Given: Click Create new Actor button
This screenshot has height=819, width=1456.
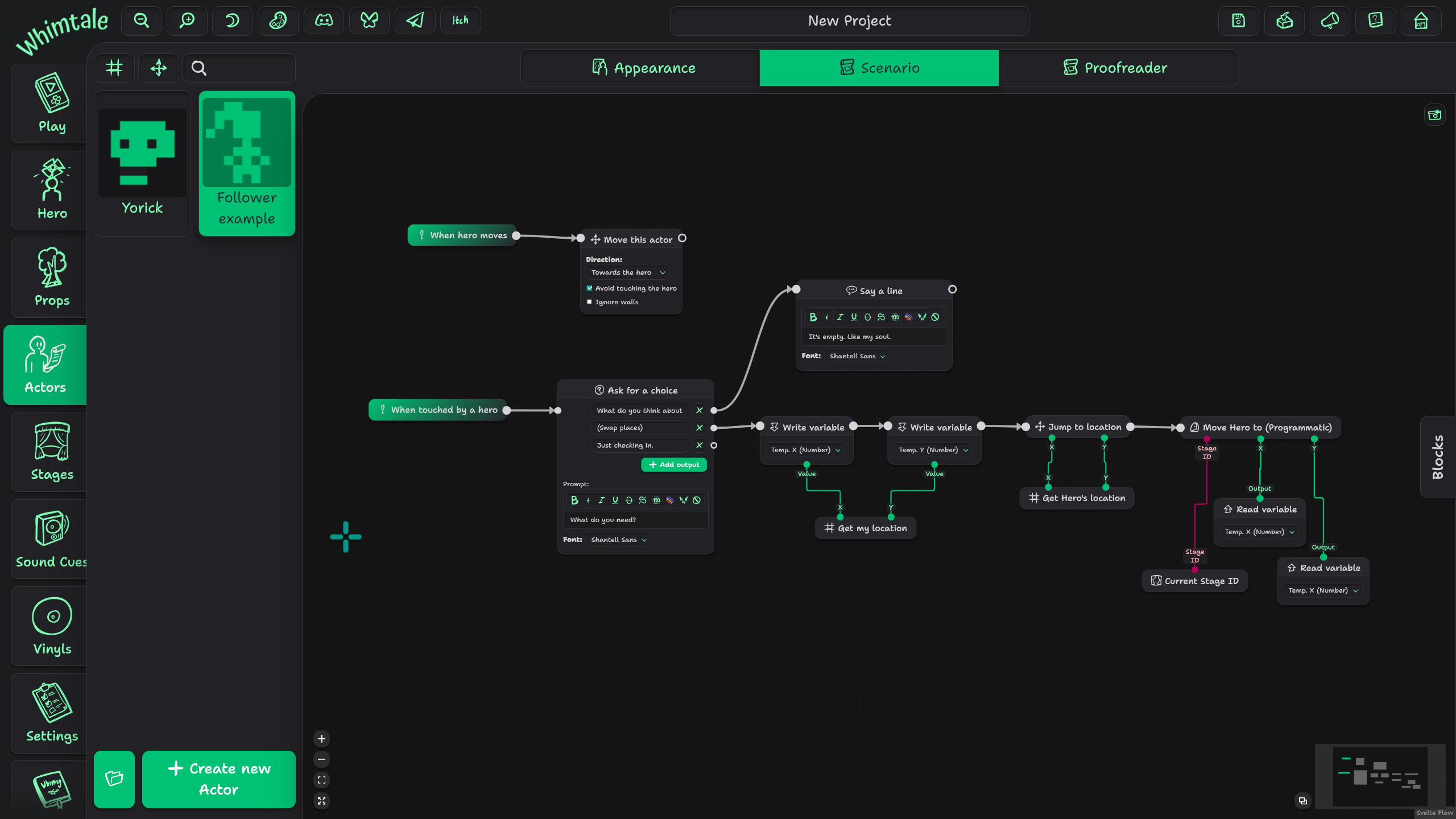Looking at the screenshot, I should click(x=219, y=779).
